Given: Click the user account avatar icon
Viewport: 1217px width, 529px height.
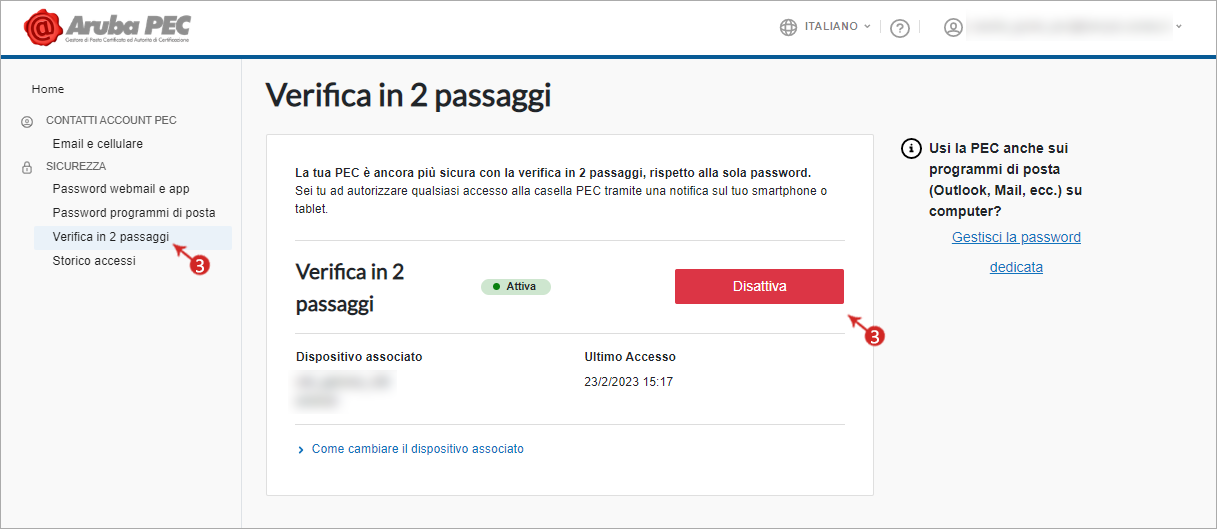Looking at the screenshot, I should click(953, 27).
